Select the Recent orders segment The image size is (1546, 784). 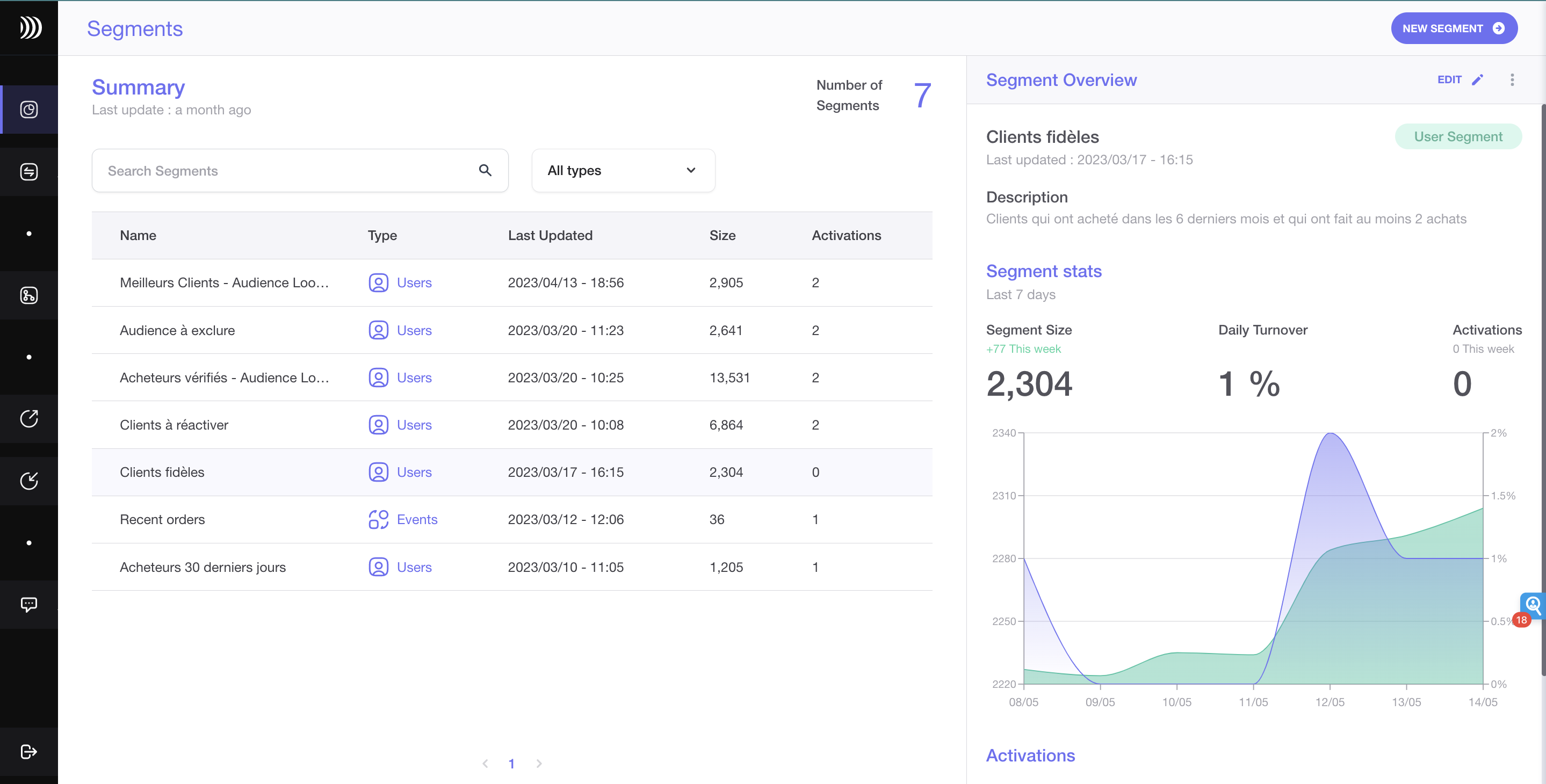point(162,519)
